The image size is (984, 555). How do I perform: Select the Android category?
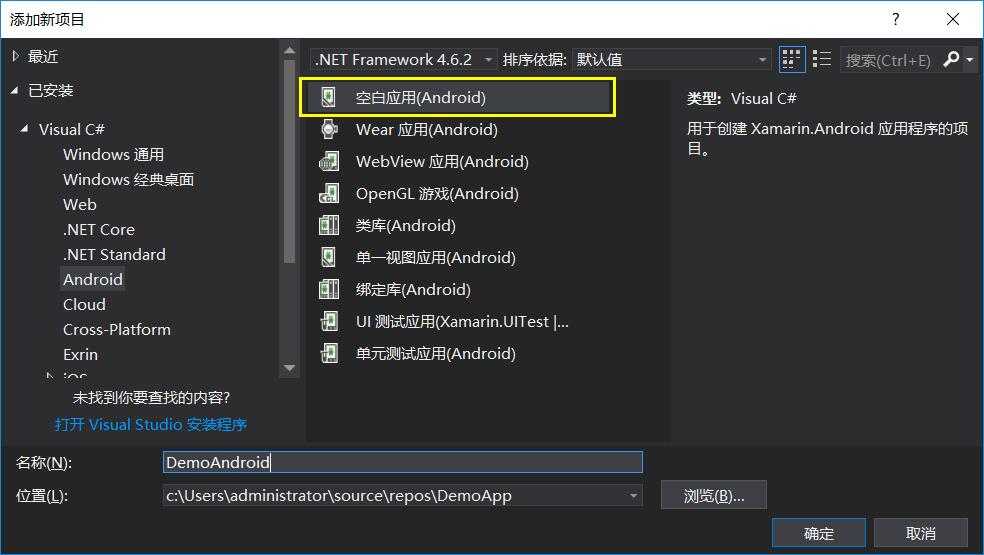pos(93,279)
